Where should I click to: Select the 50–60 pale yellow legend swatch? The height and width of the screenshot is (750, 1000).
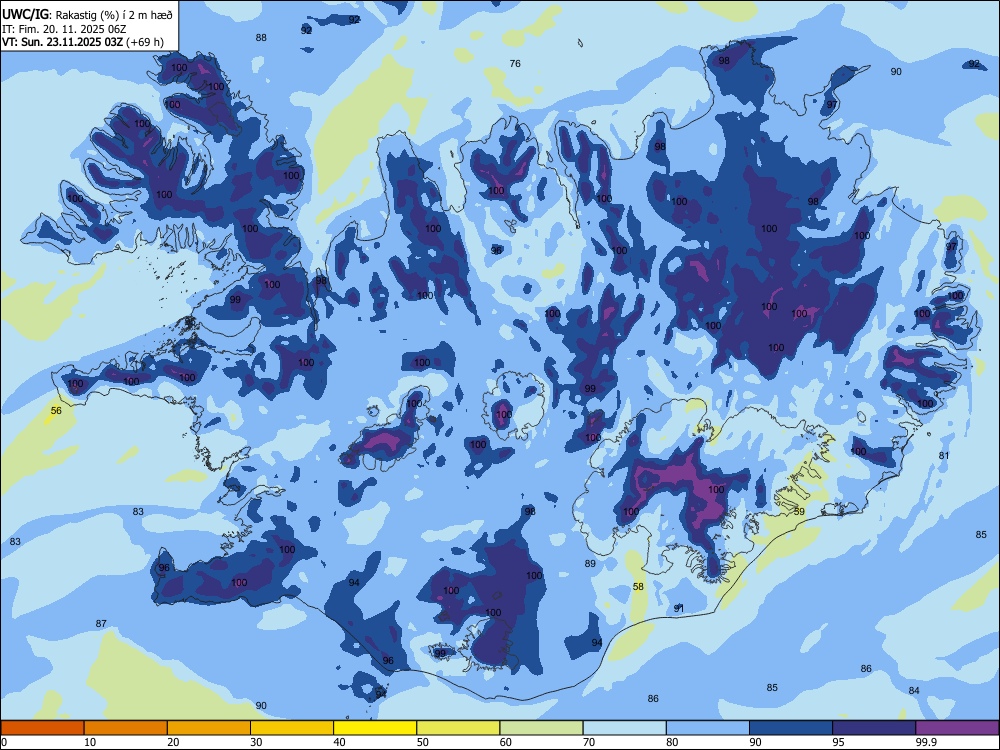459,728
